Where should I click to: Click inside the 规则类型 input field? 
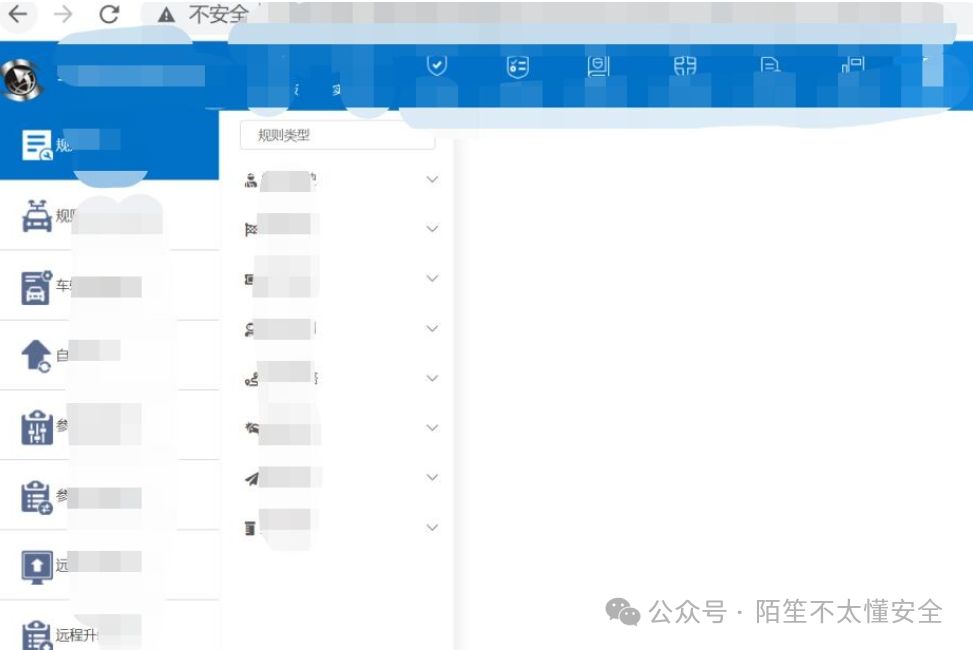pyautogui.click(x=336, y=133)
